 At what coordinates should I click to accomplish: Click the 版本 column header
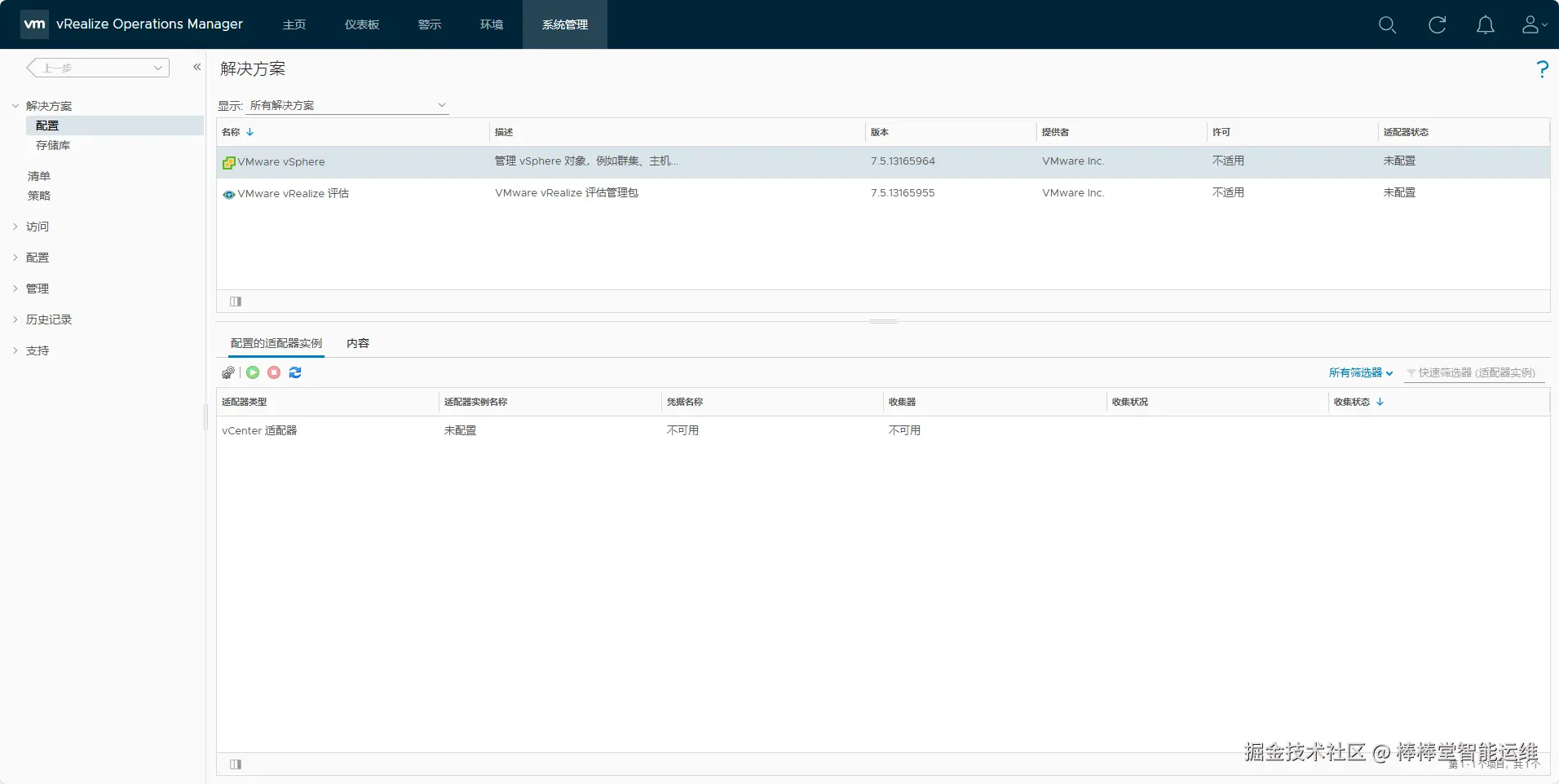point(951,132)
